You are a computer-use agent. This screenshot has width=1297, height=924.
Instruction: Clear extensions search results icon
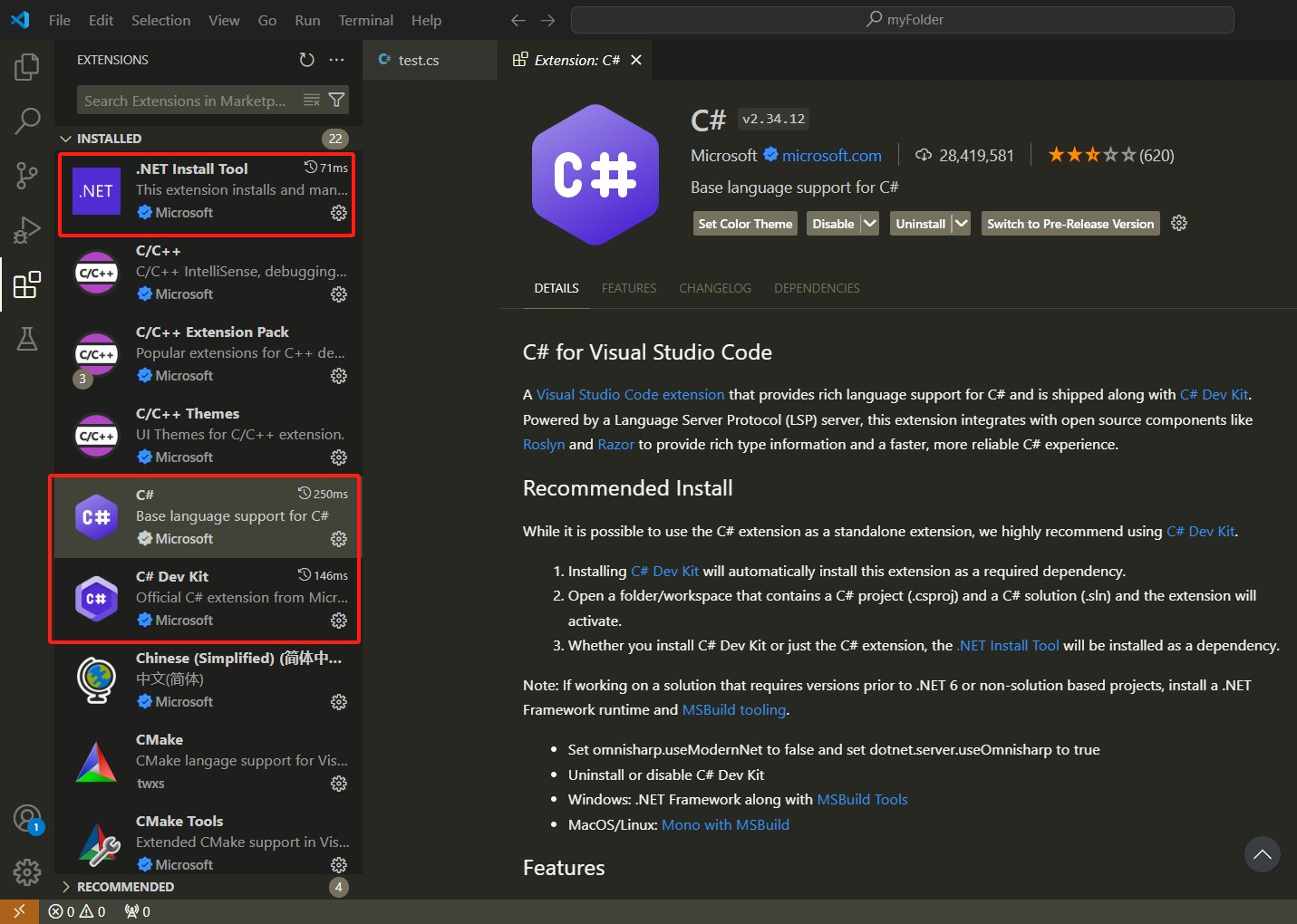311,101
